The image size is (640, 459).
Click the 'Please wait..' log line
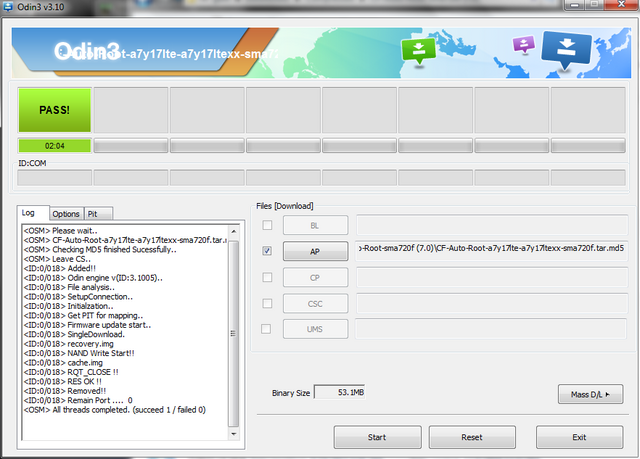(x=60, y=231)
